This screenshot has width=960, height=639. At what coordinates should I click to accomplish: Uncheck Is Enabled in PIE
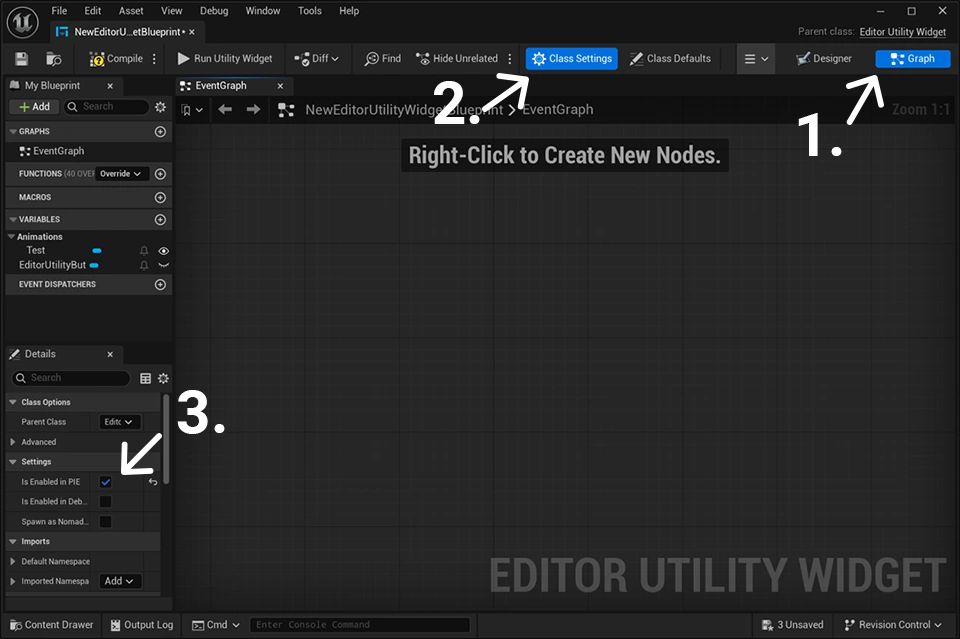[105, 482]
